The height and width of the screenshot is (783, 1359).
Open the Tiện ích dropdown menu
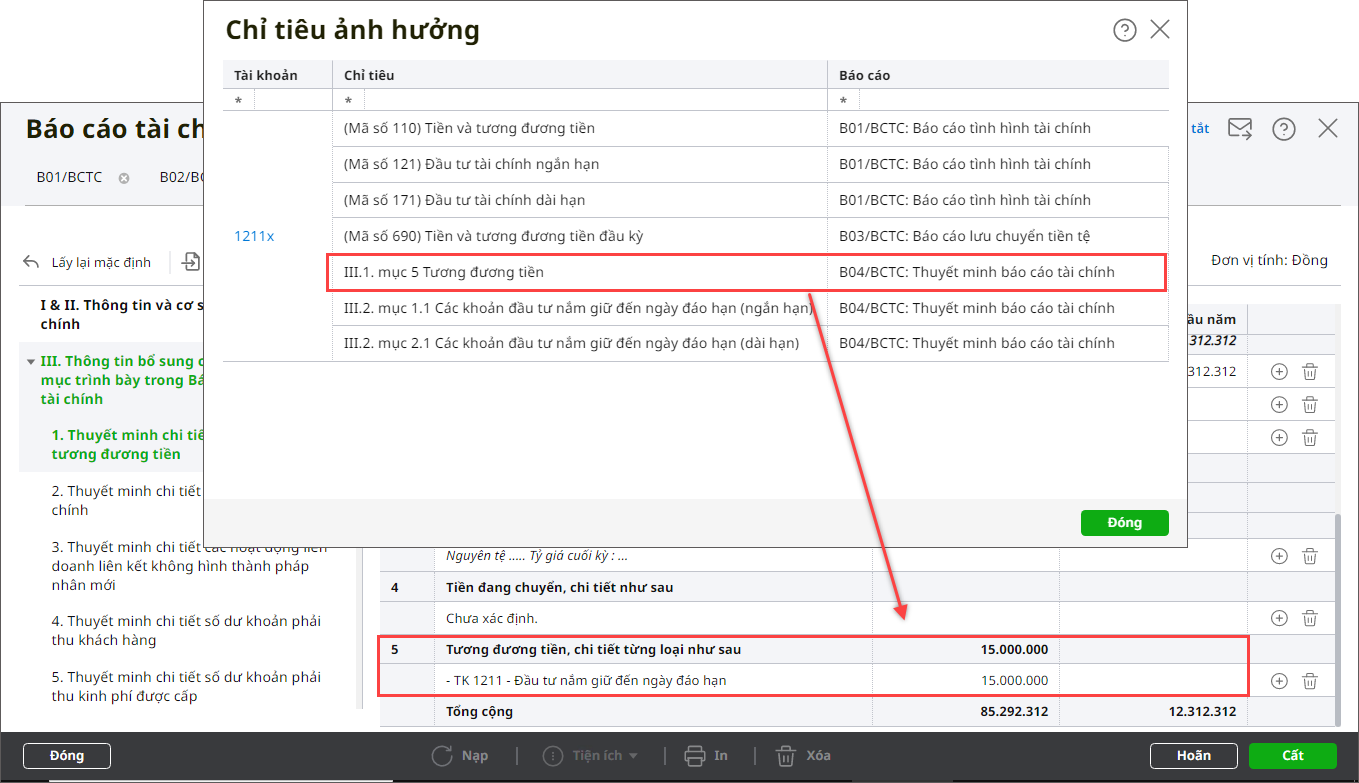click(590, 755)
